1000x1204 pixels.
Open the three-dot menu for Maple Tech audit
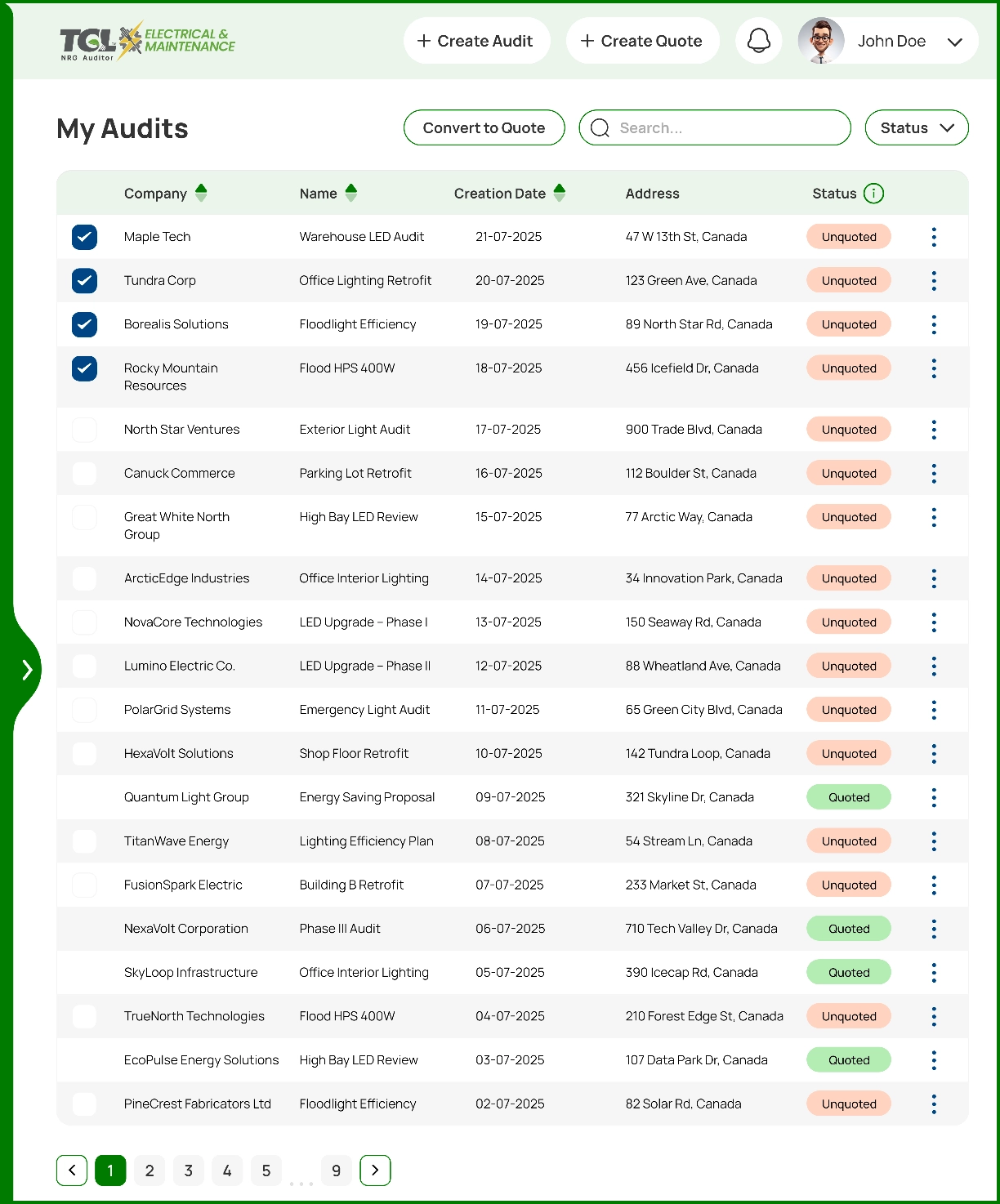click(x=934, y=237)
